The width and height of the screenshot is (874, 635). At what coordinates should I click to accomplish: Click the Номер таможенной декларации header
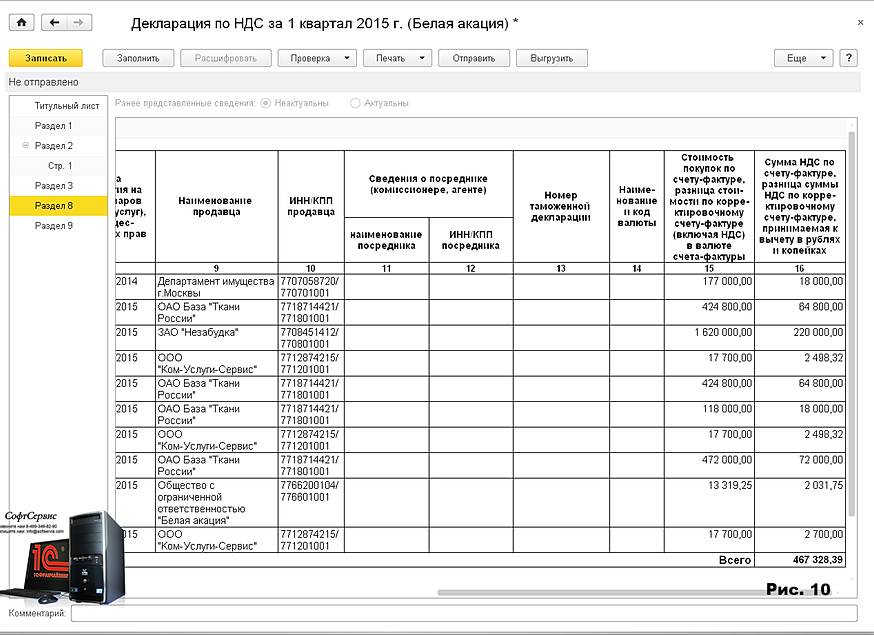point(561,206)
